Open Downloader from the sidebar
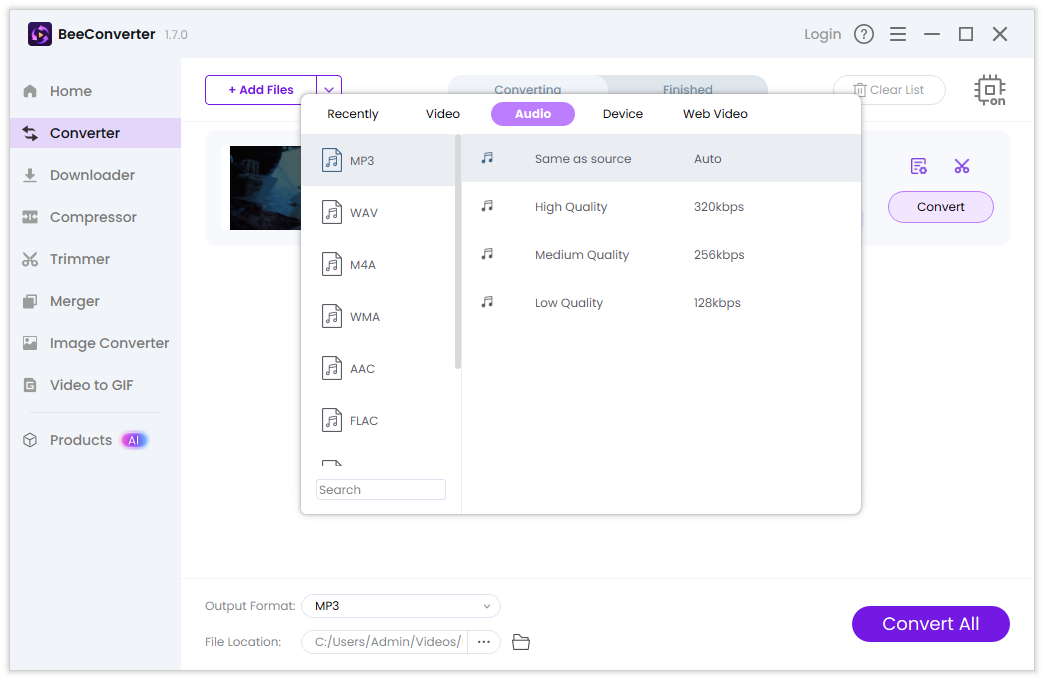Screen dimensions: 1044x680 click(x=92, y=175)
